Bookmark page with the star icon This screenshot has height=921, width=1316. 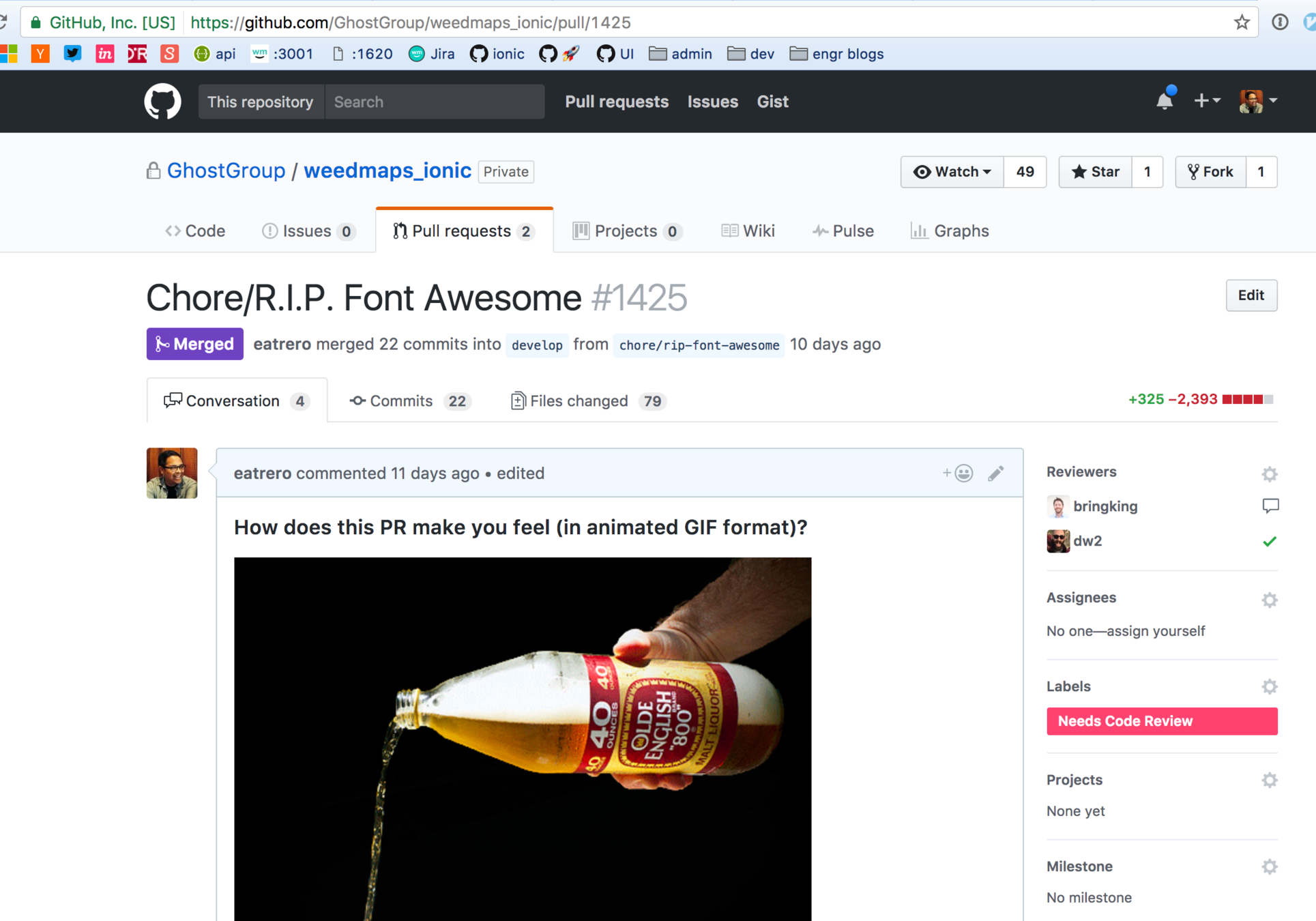1242,23
